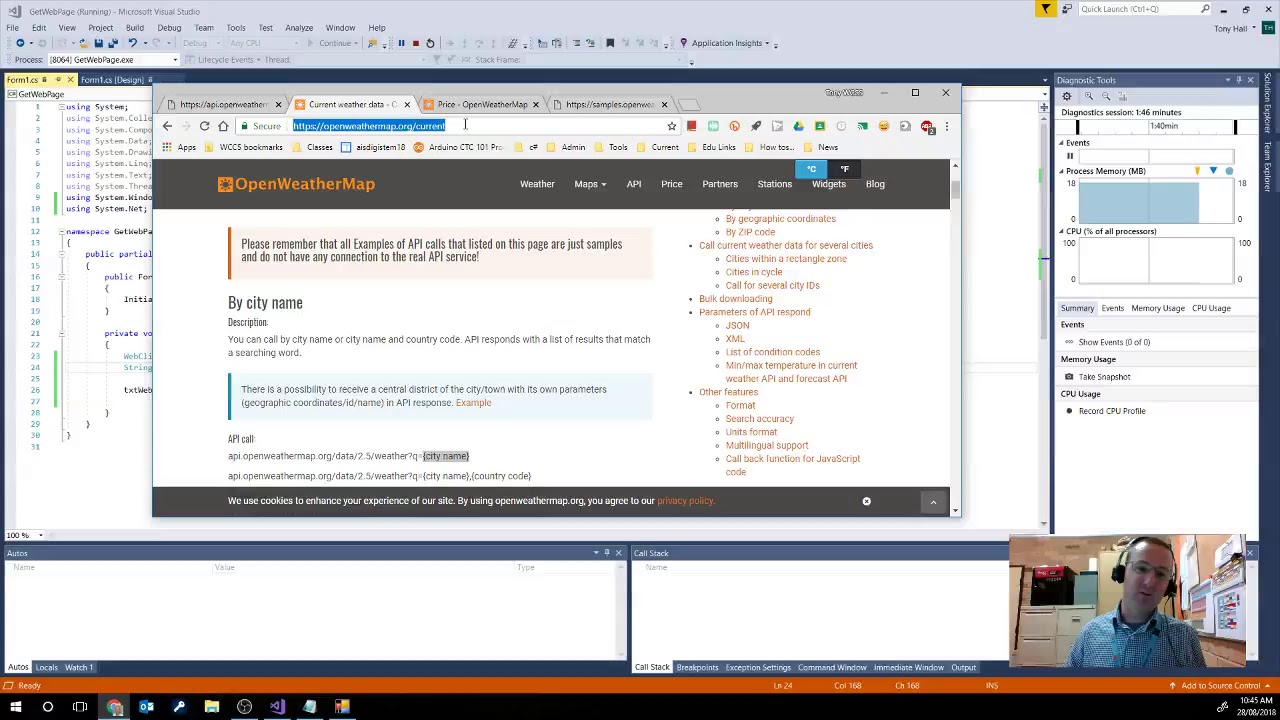Screen dimensions: 1280x720
Task: Open Locals tab at bottom
Action: pos(47,668)
